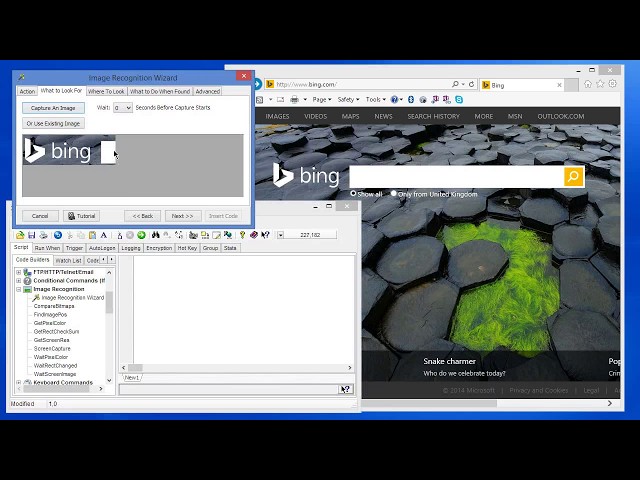Open the Safety dropdown menu in browser
The width and height of the screenshot is (640, 480).
click(348, 100)
